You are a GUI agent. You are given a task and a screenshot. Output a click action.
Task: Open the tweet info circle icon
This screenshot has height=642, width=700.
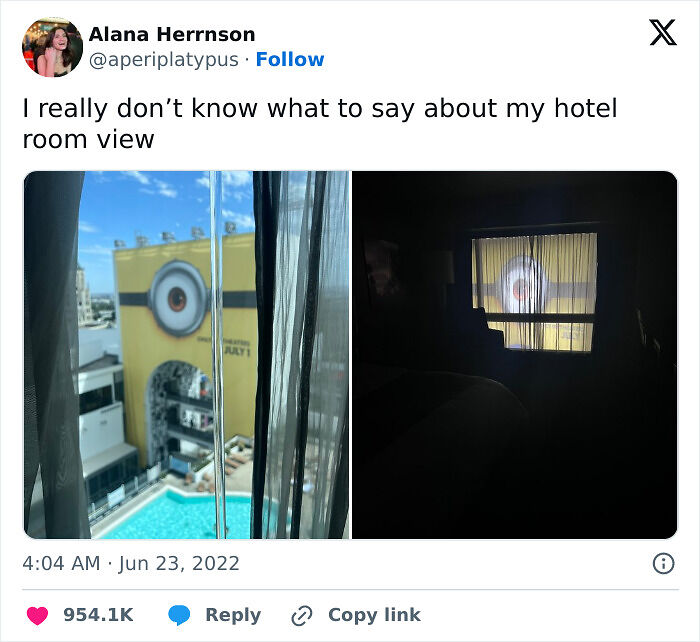point(663,563)
